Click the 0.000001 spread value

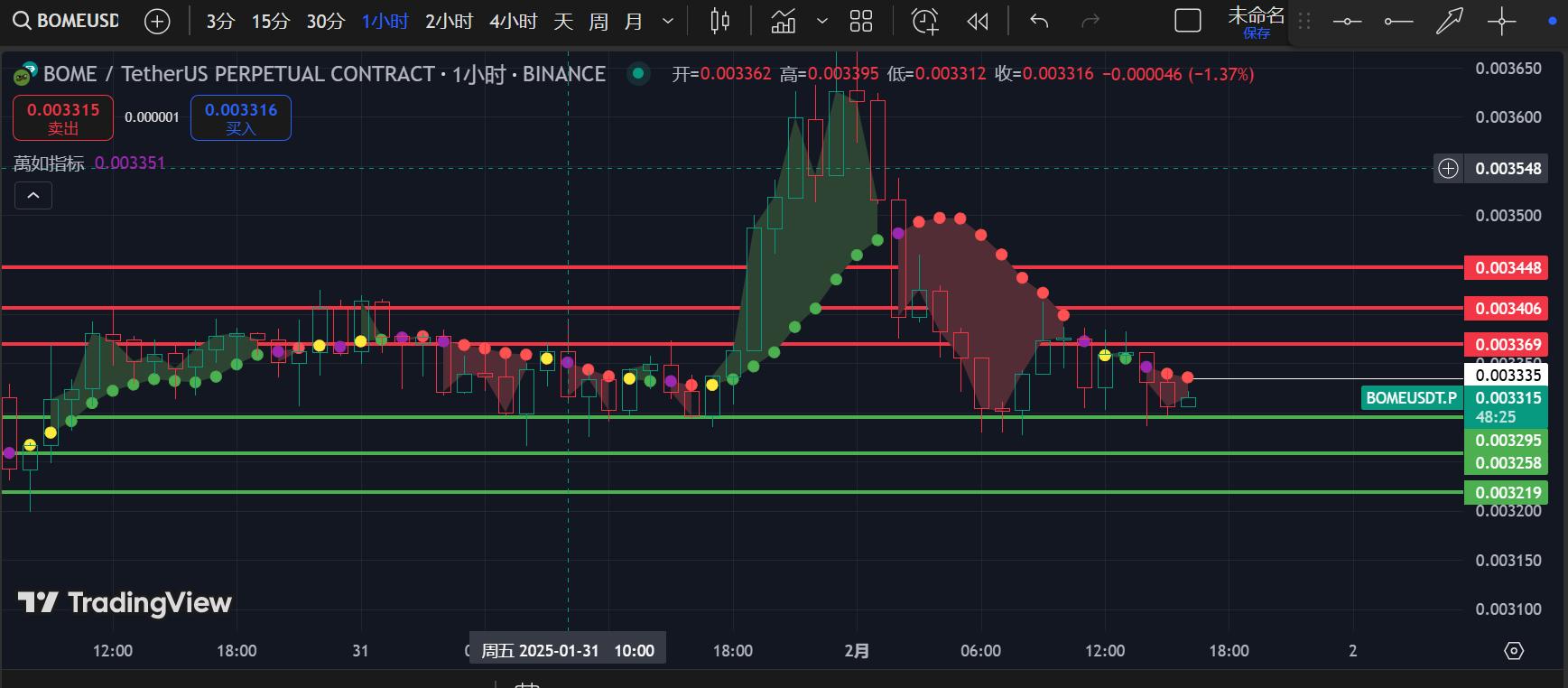coord(152,117)
